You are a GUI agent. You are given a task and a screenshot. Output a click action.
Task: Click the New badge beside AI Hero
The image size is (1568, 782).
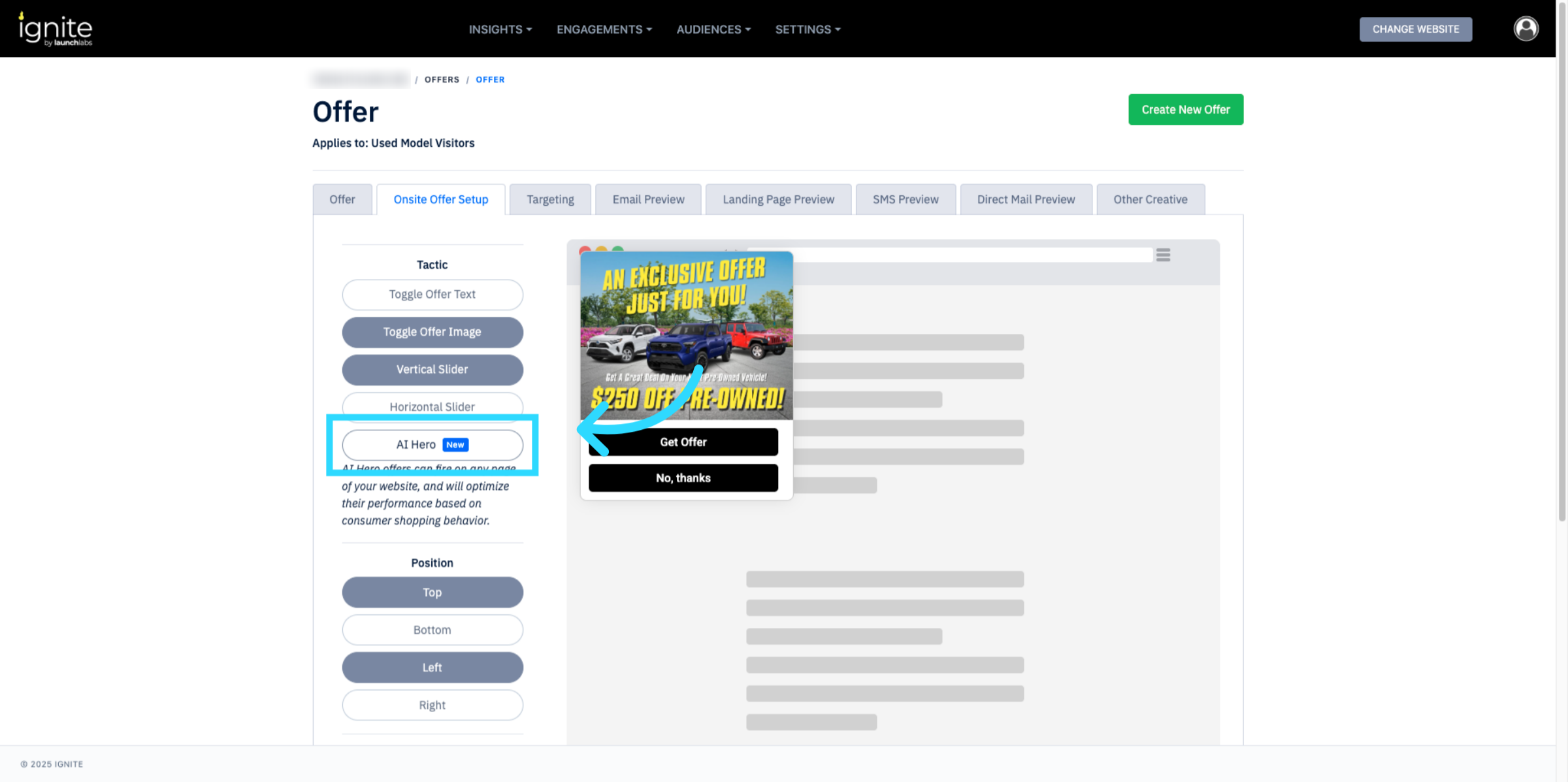(x=455, y=445)
